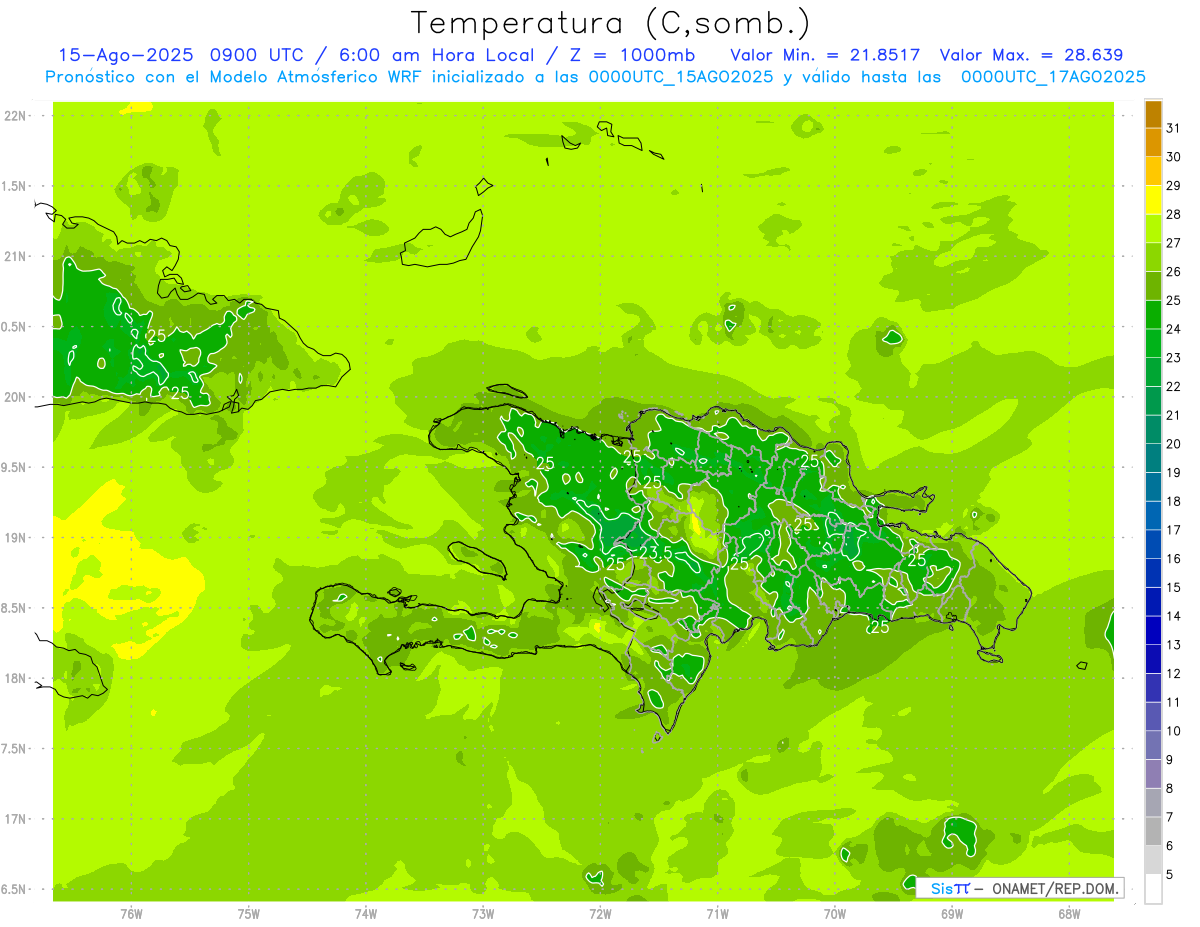1200x927 pixels.
Task: Click the '0.5N' latitude axis label
Action: pyautogui.click(x=15, y=327)
